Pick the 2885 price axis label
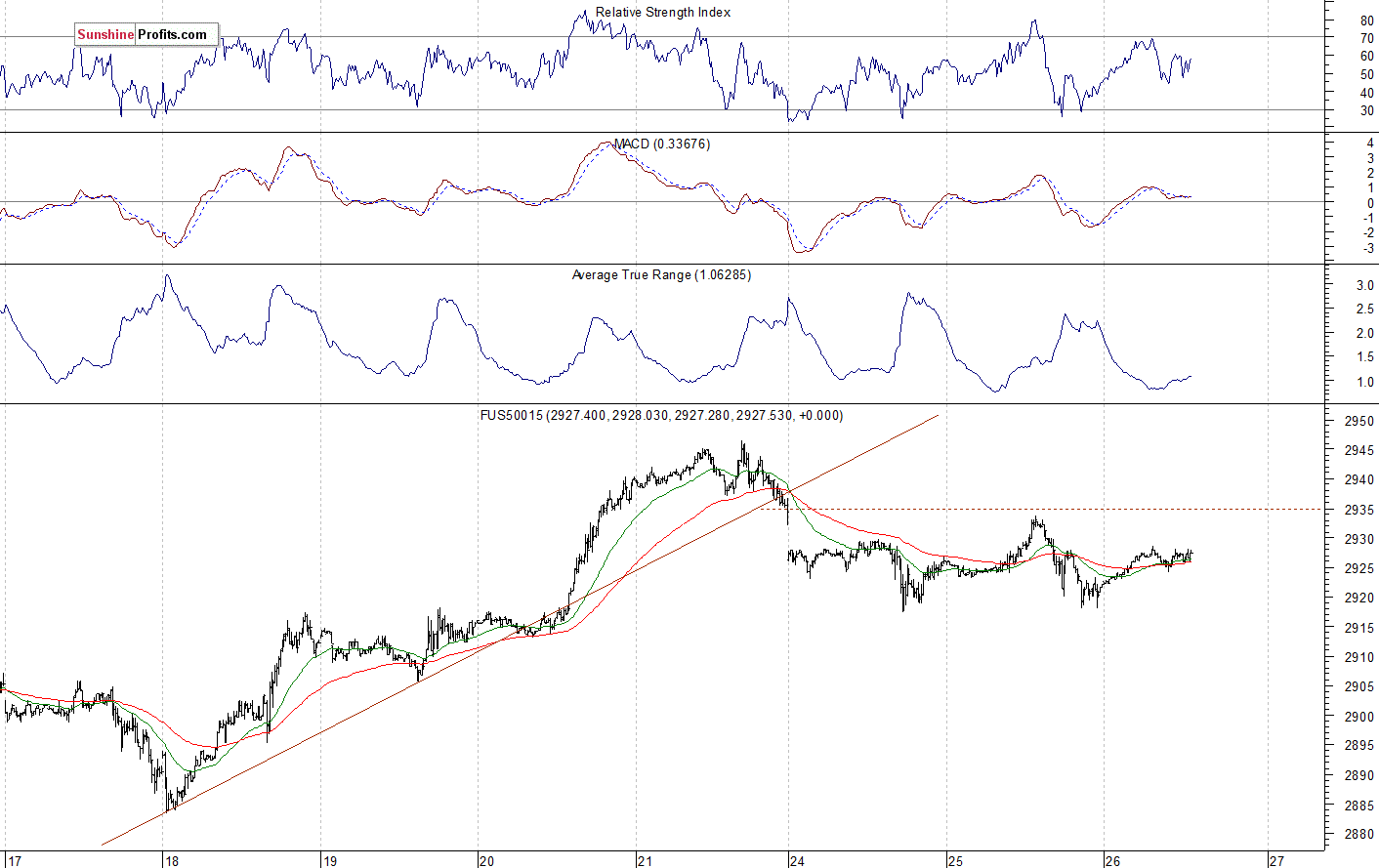 pyautogui.click(x=1359, y=806)
